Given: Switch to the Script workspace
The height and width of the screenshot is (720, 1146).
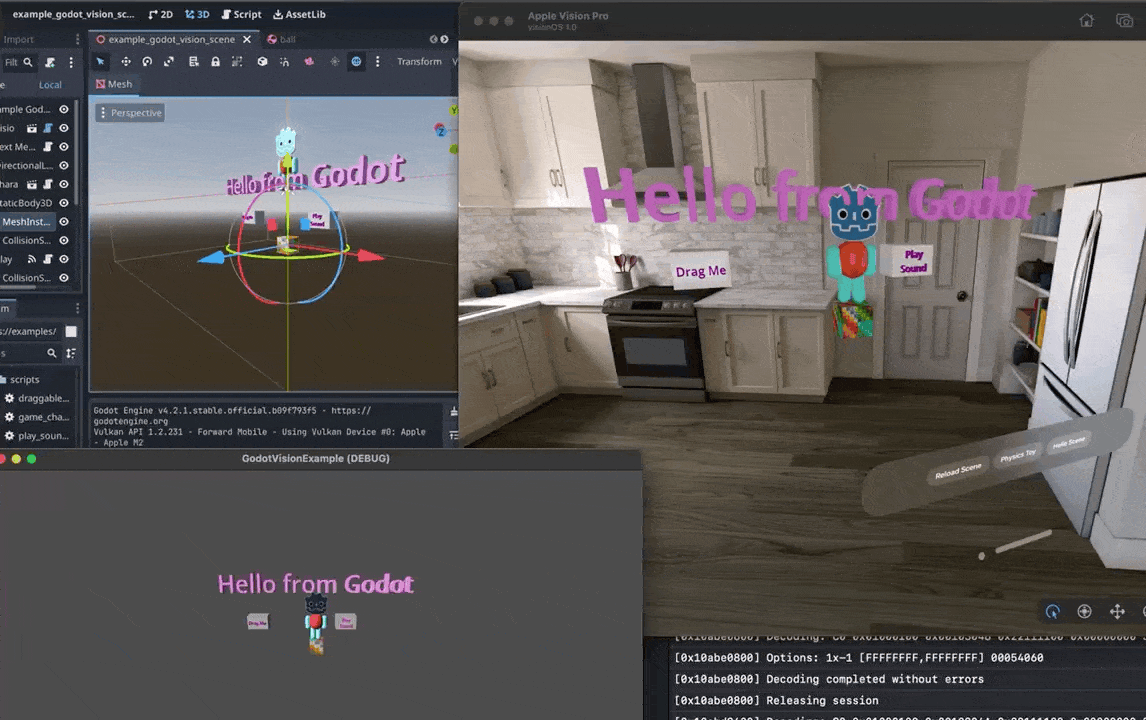Looking at the screenshot, I should [241, 14].
